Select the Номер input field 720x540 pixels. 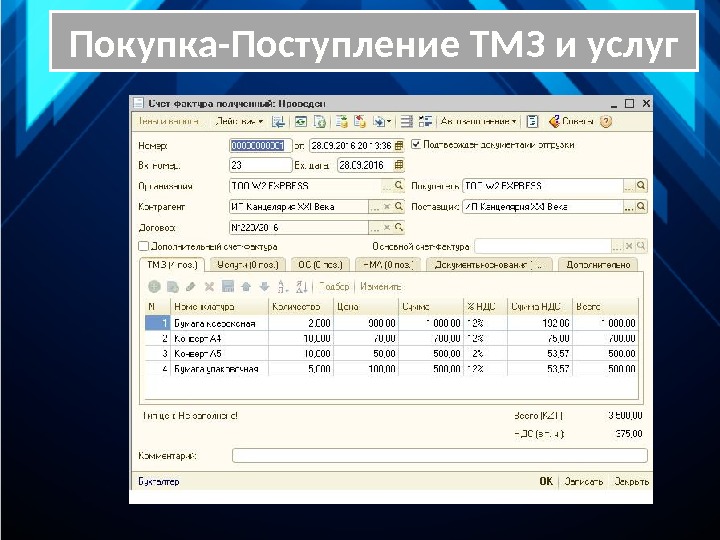tap(260, 146)
